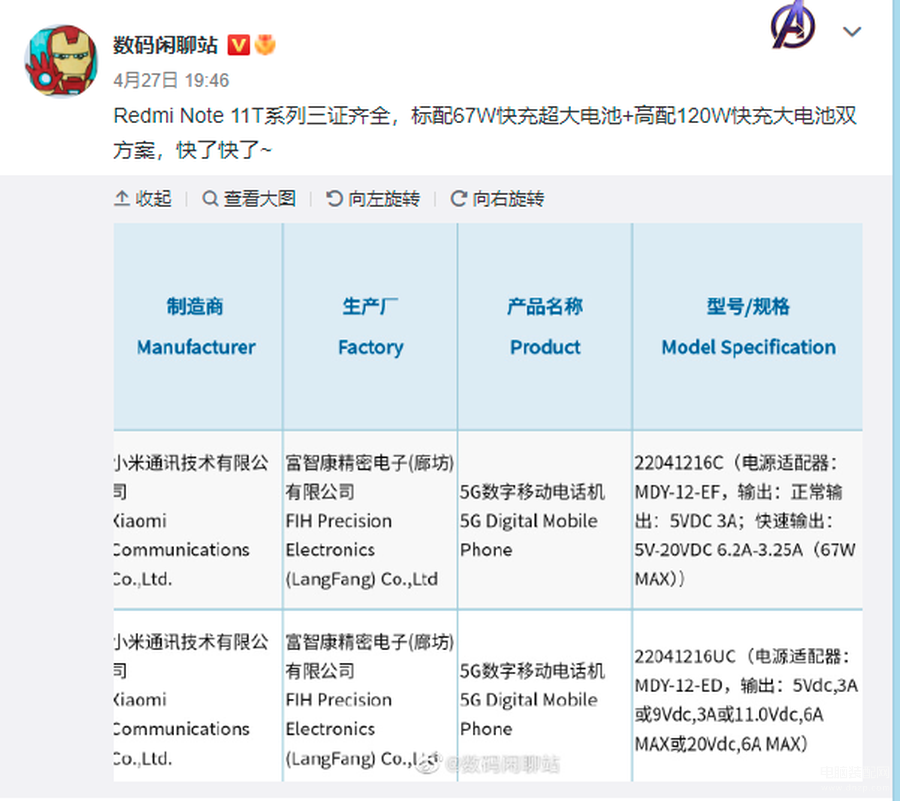Click the 22041216C model specification cell
The width and height of the screenshot is (900, 801).
click(x=748, y=520)
